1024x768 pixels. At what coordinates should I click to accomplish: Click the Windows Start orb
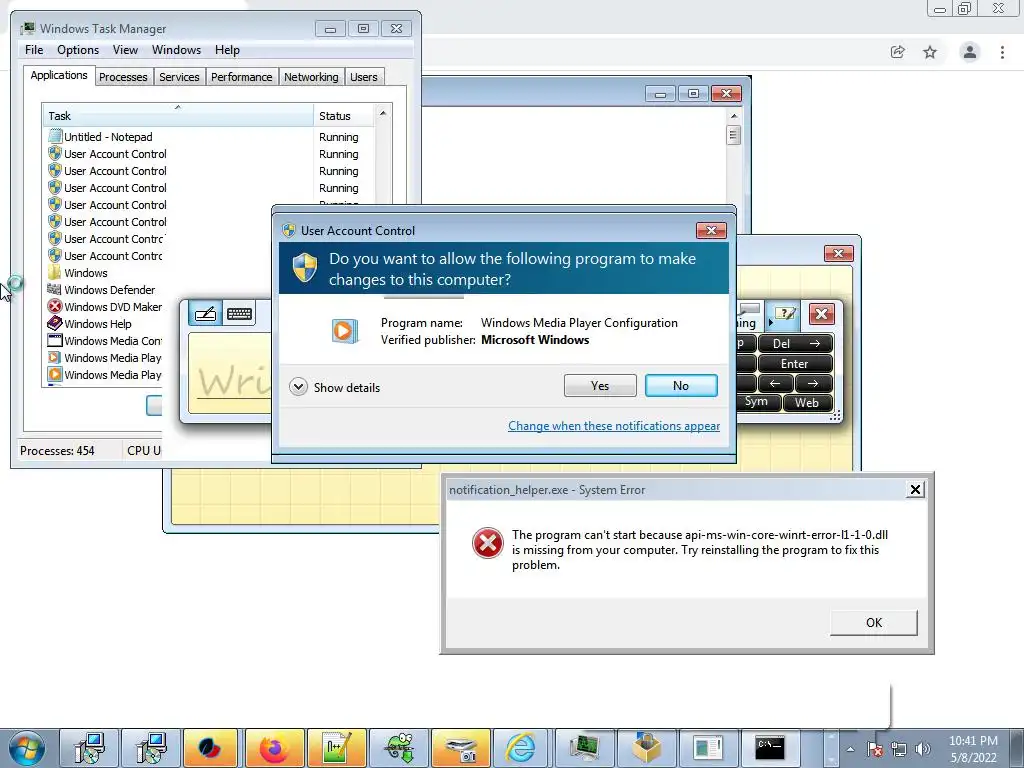[x=27, y=748]
